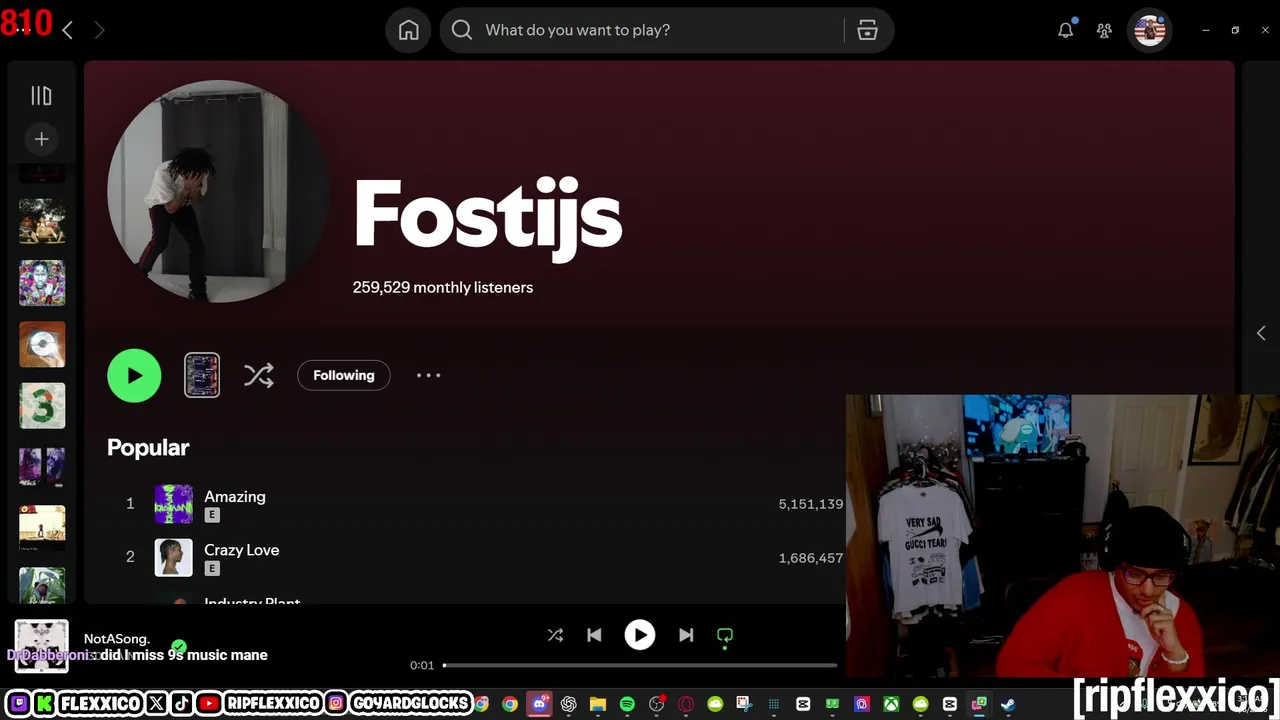Click the Crazy Love album cover

click(x=173, y=558)
